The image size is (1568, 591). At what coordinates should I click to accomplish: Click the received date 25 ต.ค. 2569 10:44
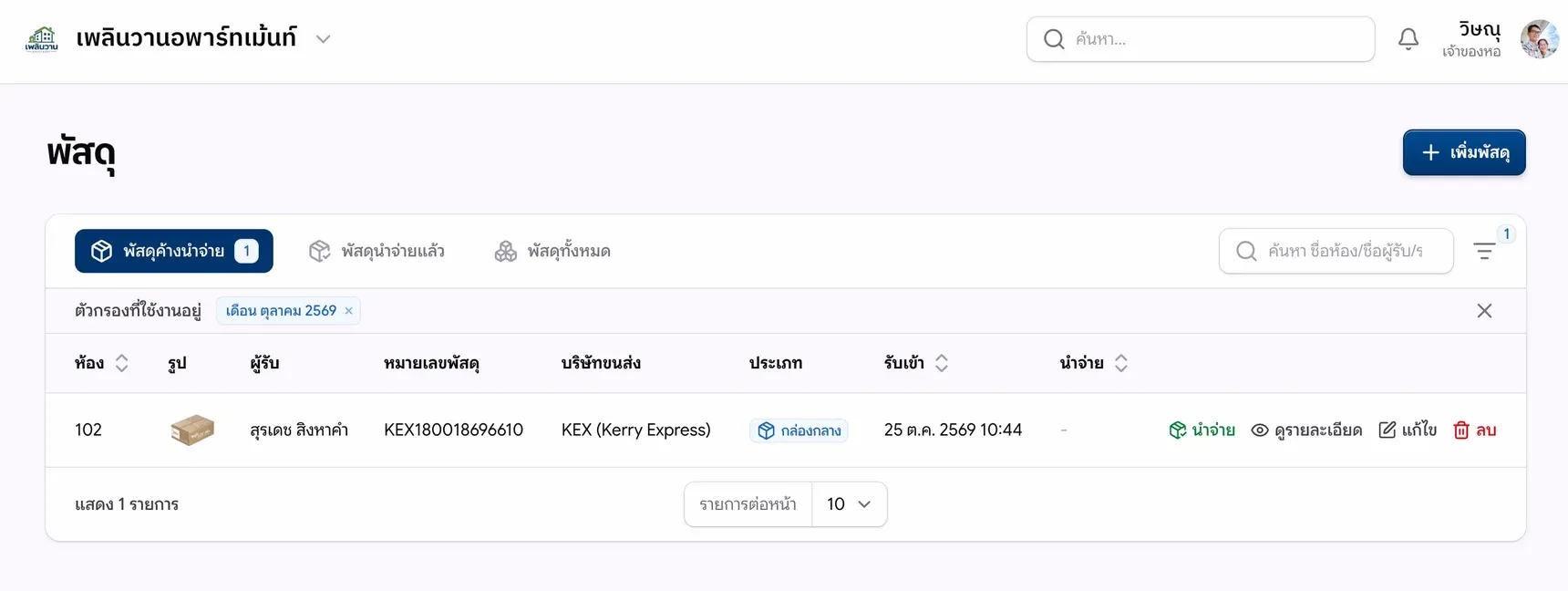pyautogui.click(x=953, y=430)
